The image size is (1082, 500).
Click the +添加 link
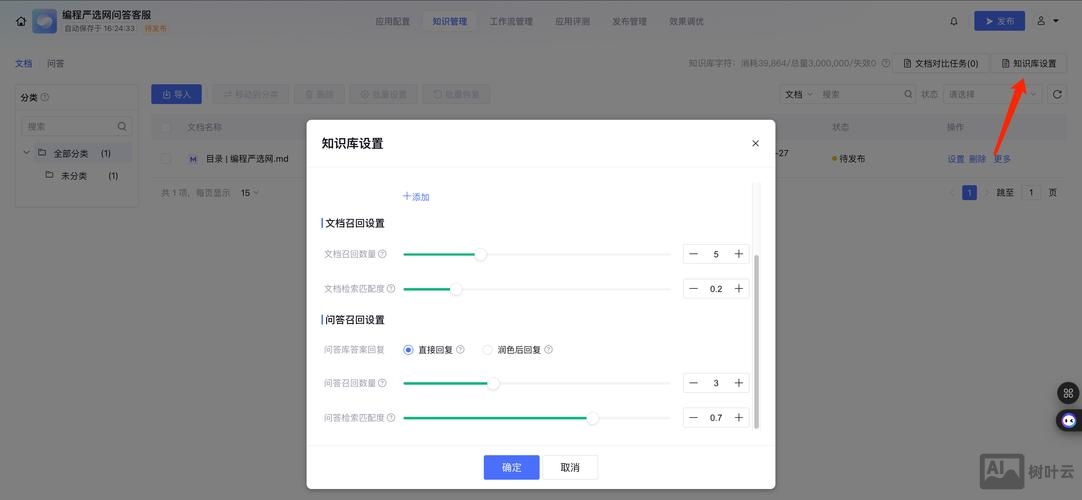pyautogui.click(x=416, y=197)
